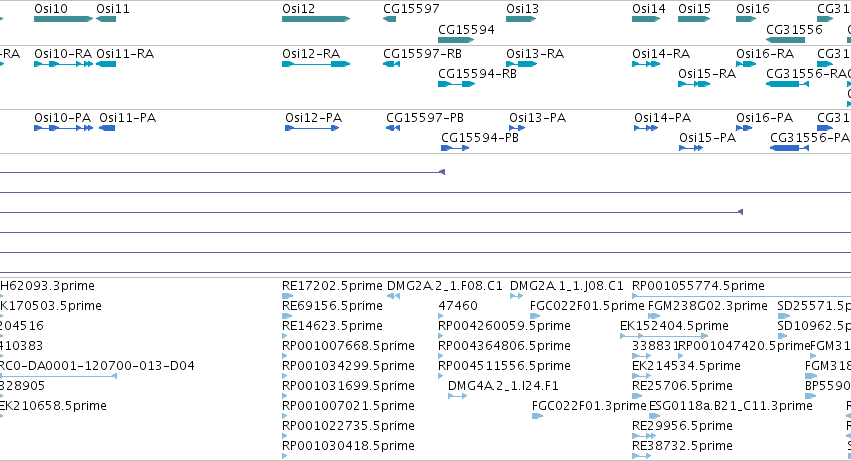
Task: Click the CG31556-PA protein bar
Action: point(789,148)
